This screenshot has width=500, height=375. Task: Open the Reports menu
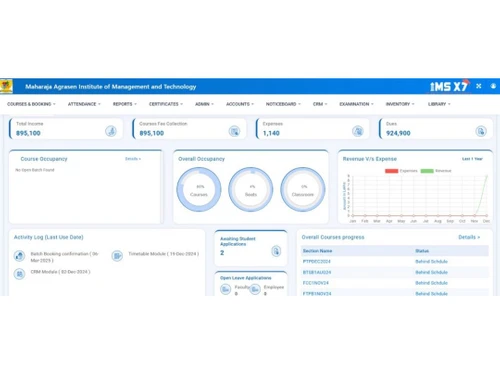point(125,104)
